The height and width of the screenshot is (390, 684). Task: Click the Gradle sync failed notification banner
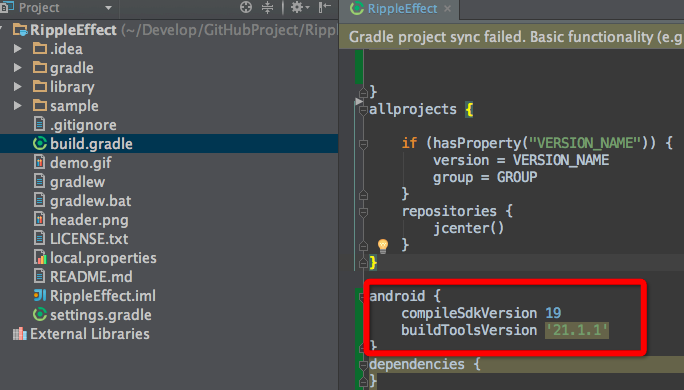[511, 37]
